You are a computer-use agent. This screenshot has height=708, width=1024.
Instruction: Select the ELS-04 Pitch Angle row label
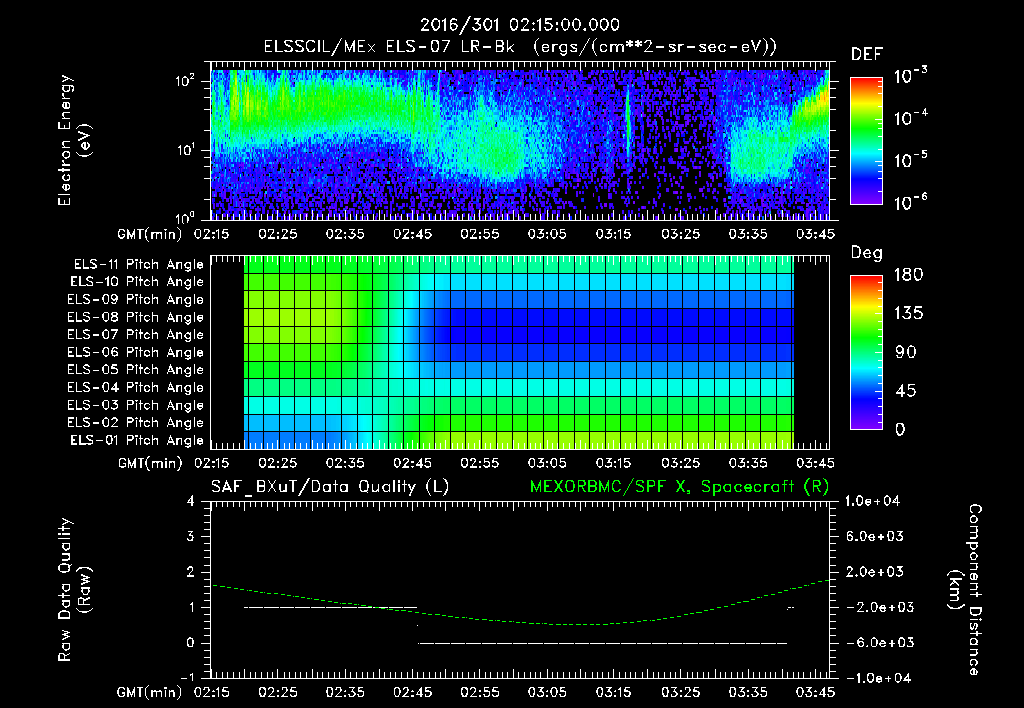tap(136, 387)
